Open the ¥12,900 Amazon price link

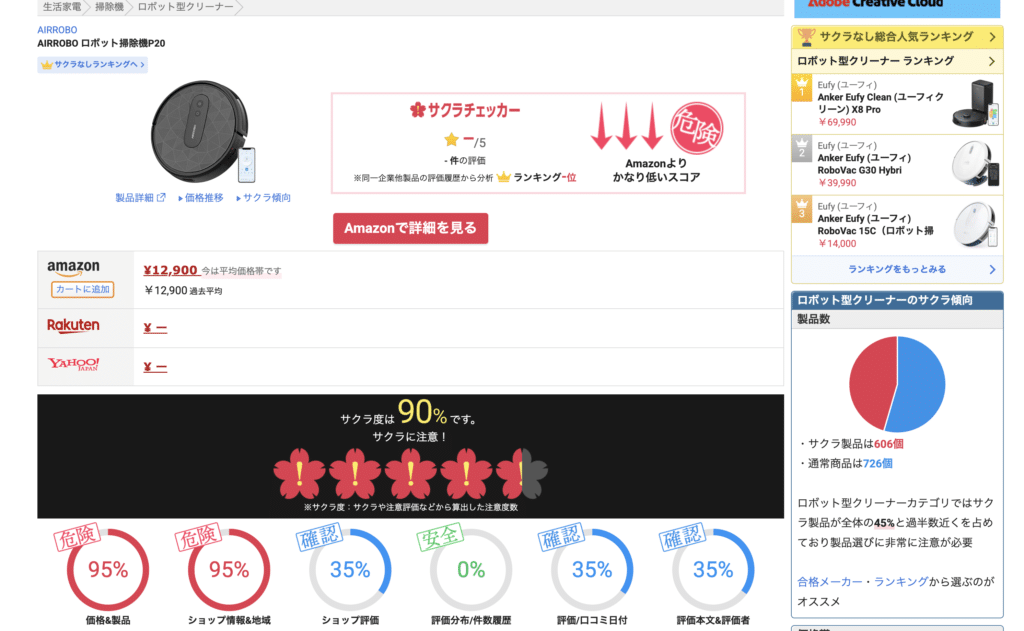tap(170, 270)
